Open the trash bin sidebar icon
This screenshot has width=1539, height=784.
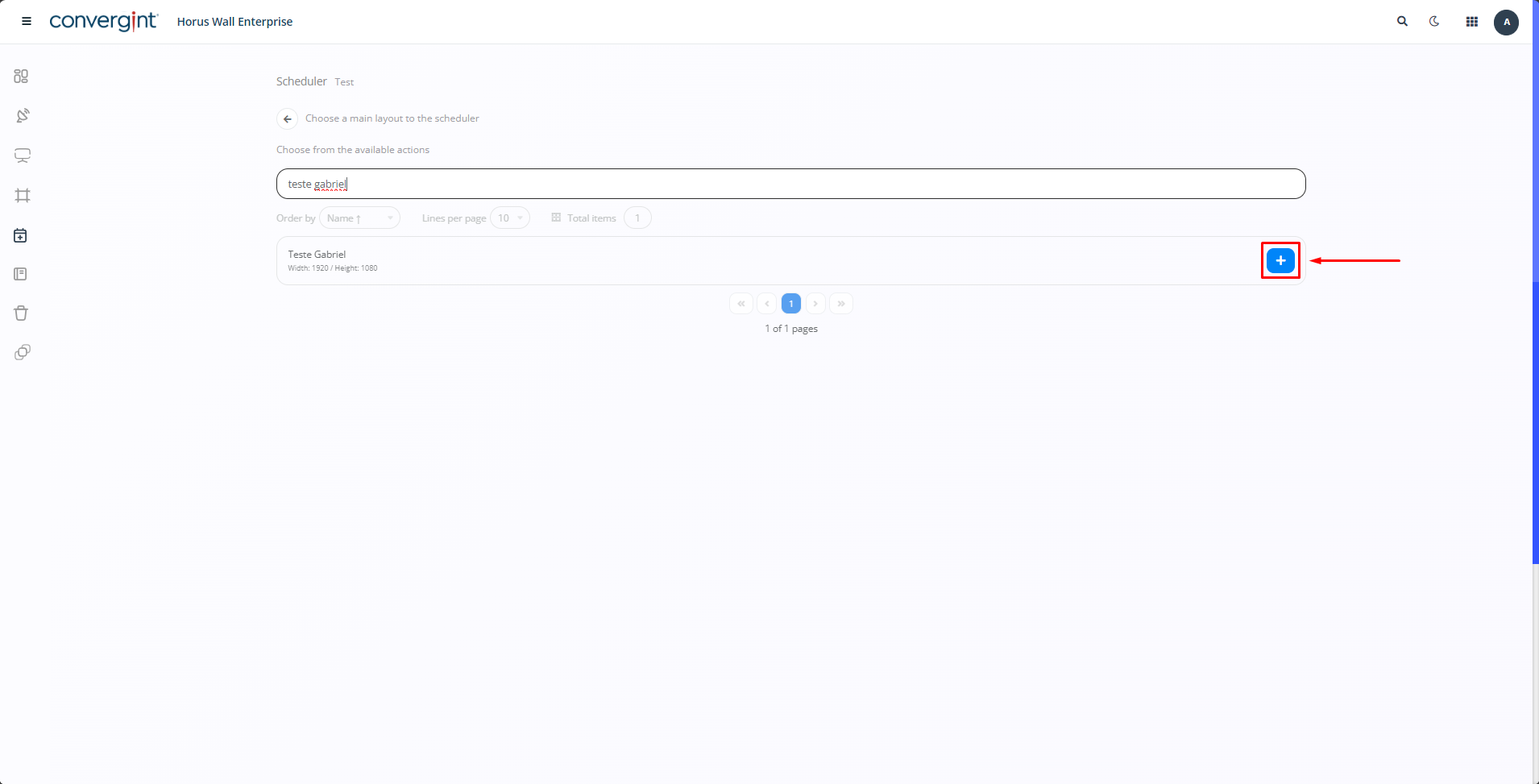pyautogui.click(x=21, y=313)
